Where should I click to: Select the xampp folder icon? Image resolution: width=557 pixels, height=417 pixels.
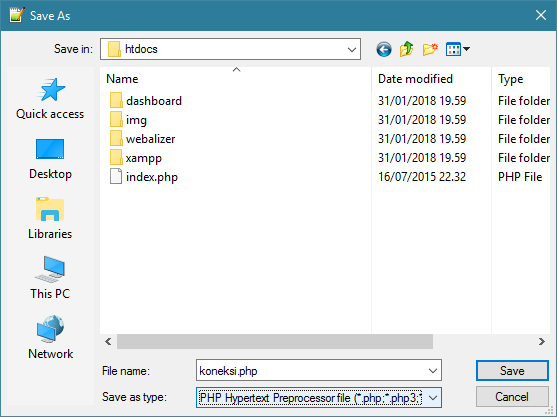116,158
